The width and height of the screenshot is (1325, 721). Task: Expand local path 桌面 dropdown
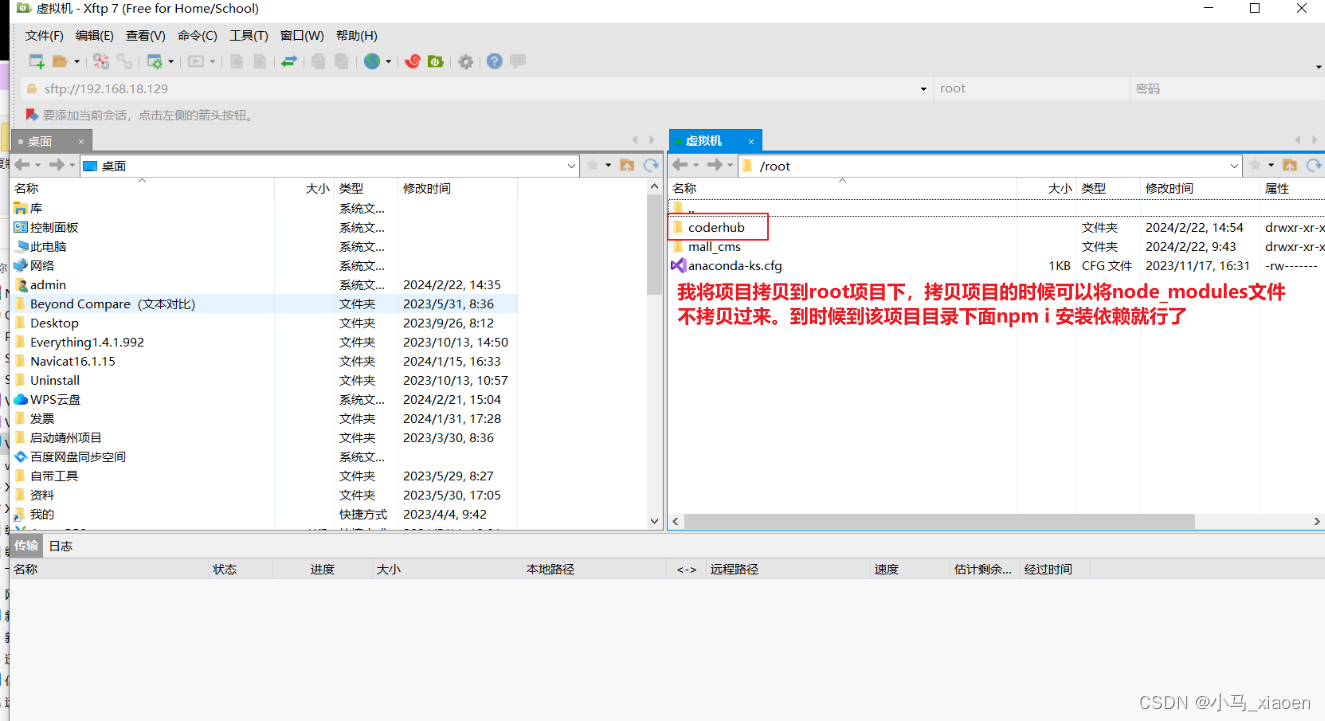[571, 166]
